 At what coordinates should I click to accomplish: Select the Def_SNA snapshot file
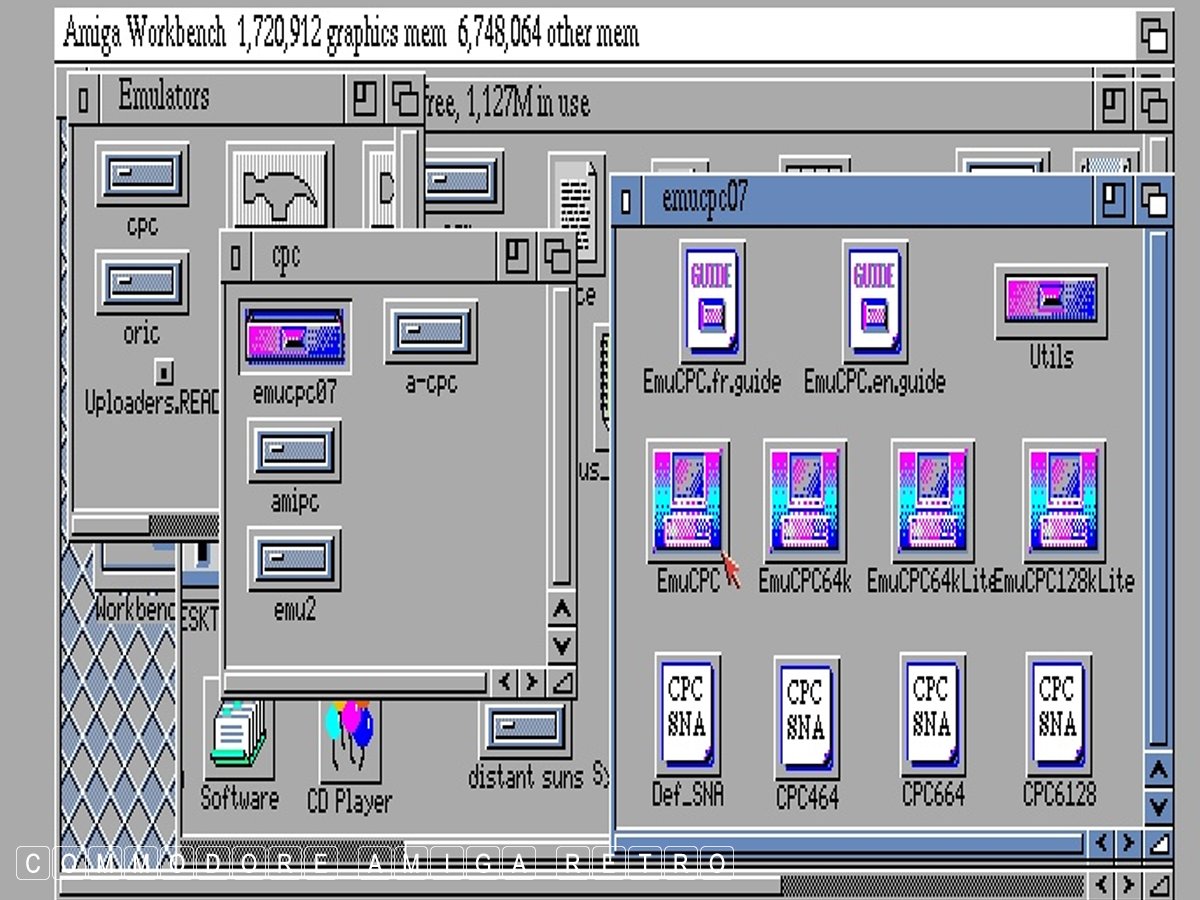[687, 714]
